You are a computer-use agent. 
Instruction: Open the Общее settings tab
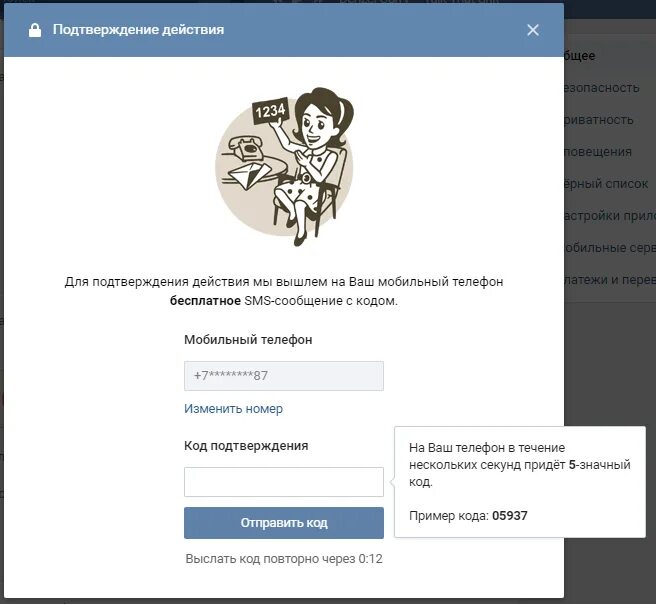579,56
